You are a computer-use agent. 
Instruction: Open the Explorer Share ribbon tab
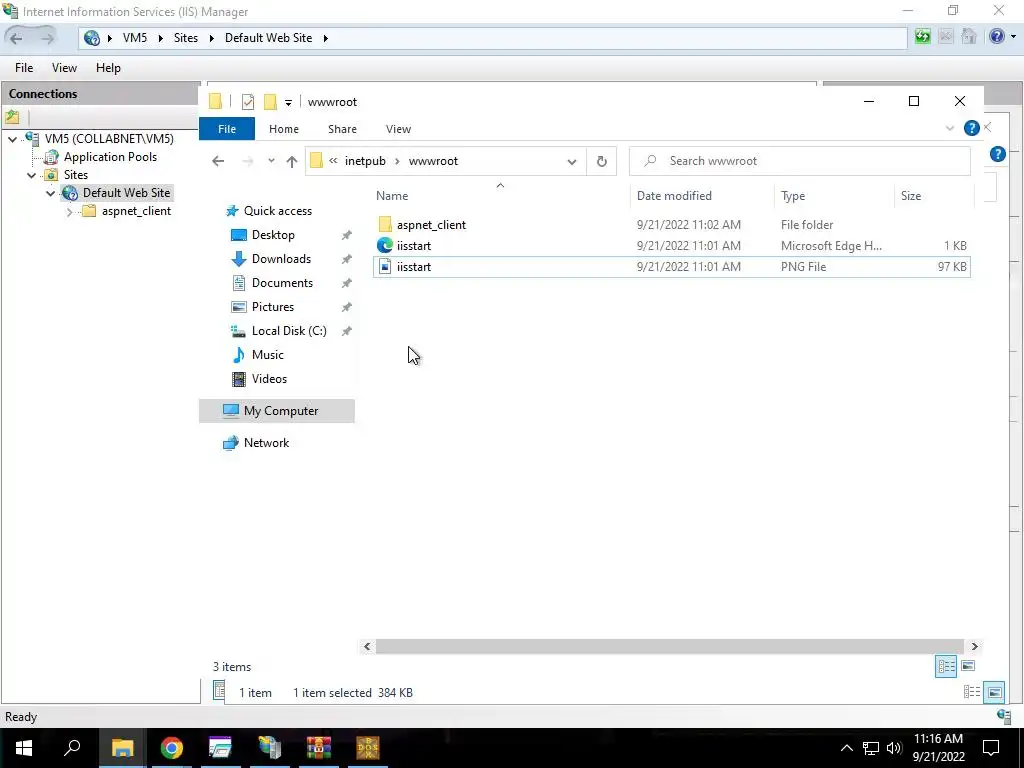342,129
